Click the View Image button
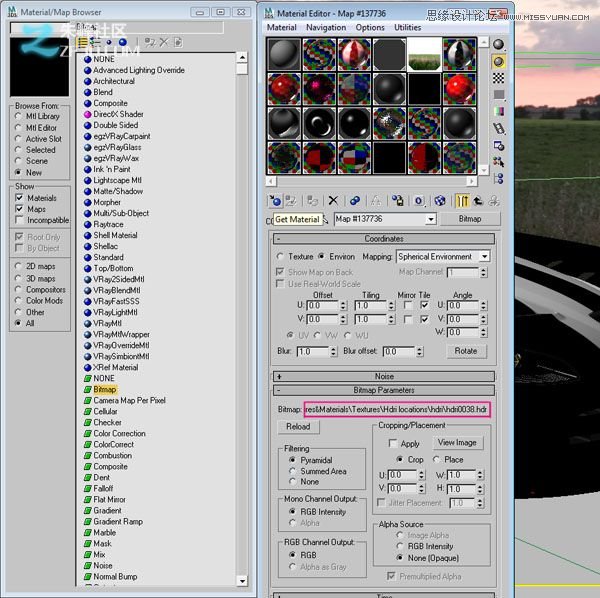 coord(457,442)
